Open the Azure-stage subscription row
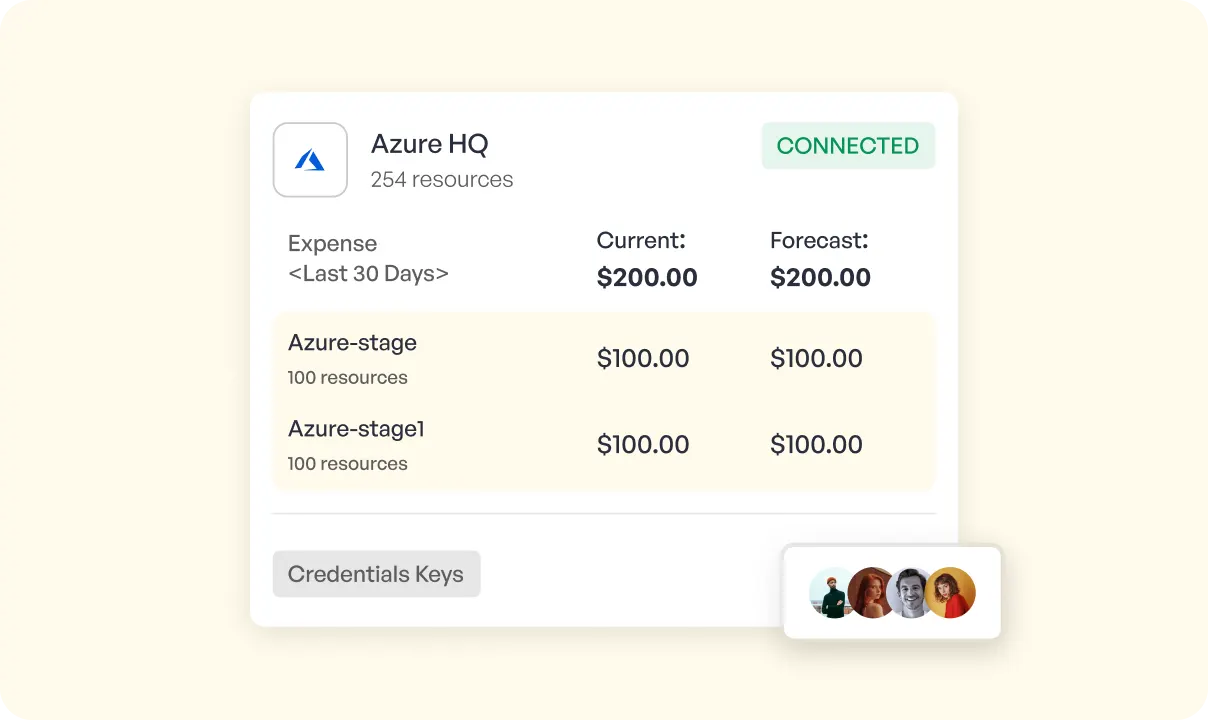Screen dimensions: 1208x720 (352, 343)
